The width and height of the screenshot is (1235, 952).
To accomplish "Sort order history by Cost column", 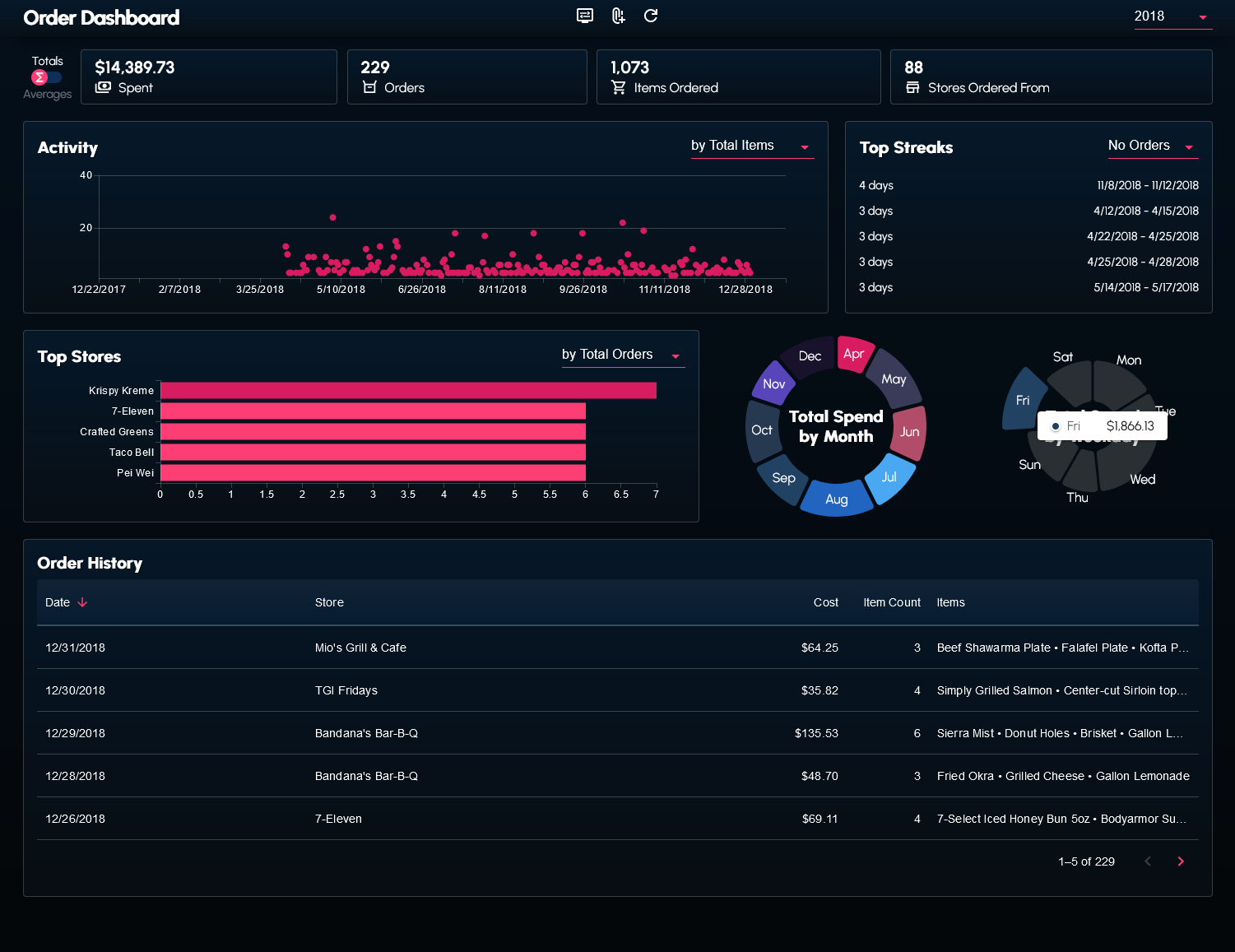I will [x=825, y=602].
